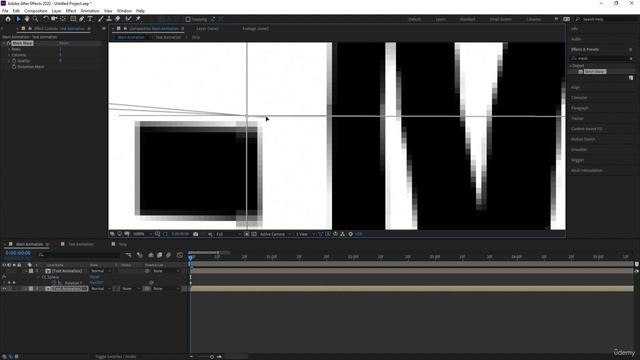Select the Roto Brush tool
The image size is (640, 360).
(129, 19)
